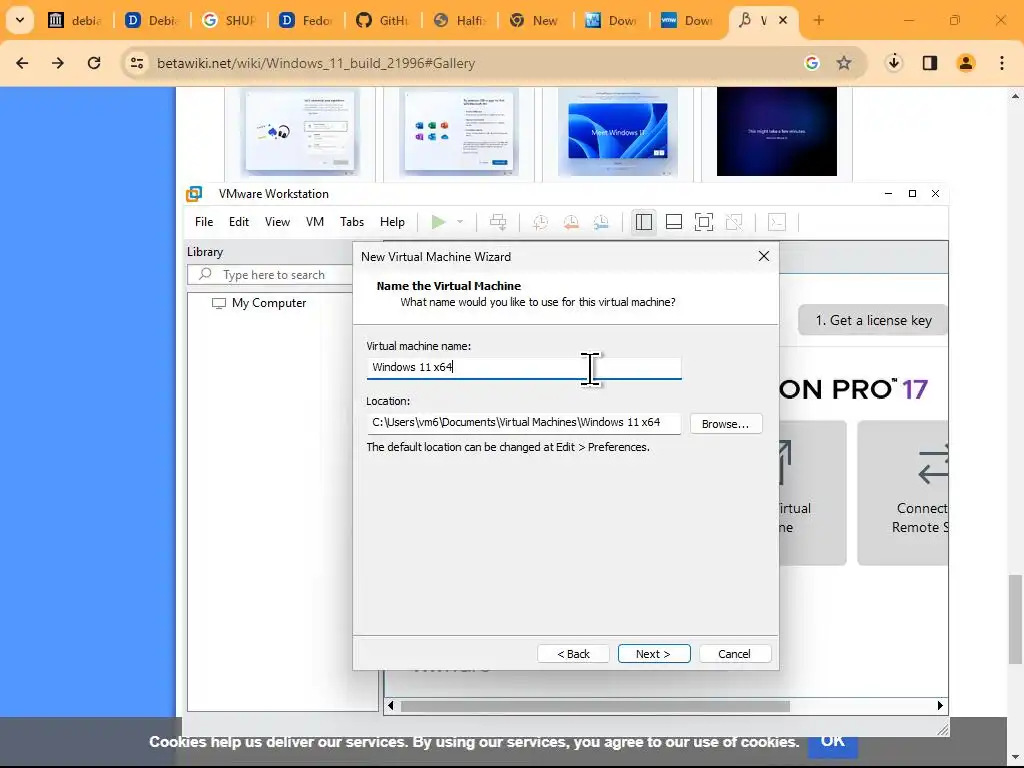
Task: Switch to the 'GitHu' browser tab
Action: coord(383,20)
